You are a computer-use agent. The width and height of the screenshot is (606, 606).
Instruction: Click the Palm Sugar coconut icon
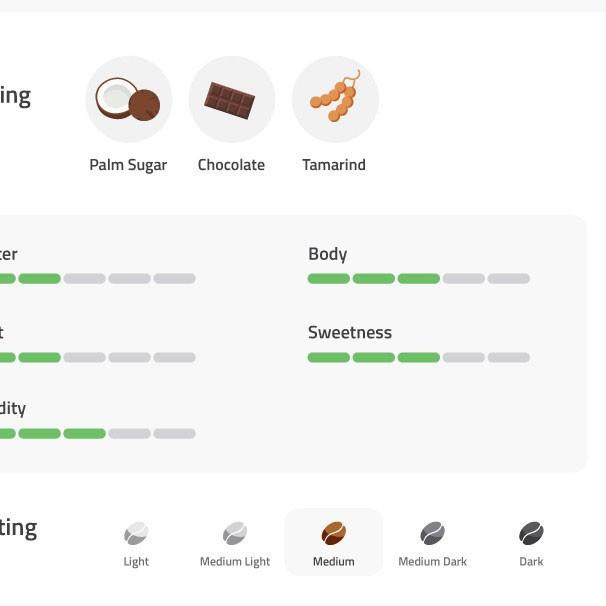click(129, 100)
